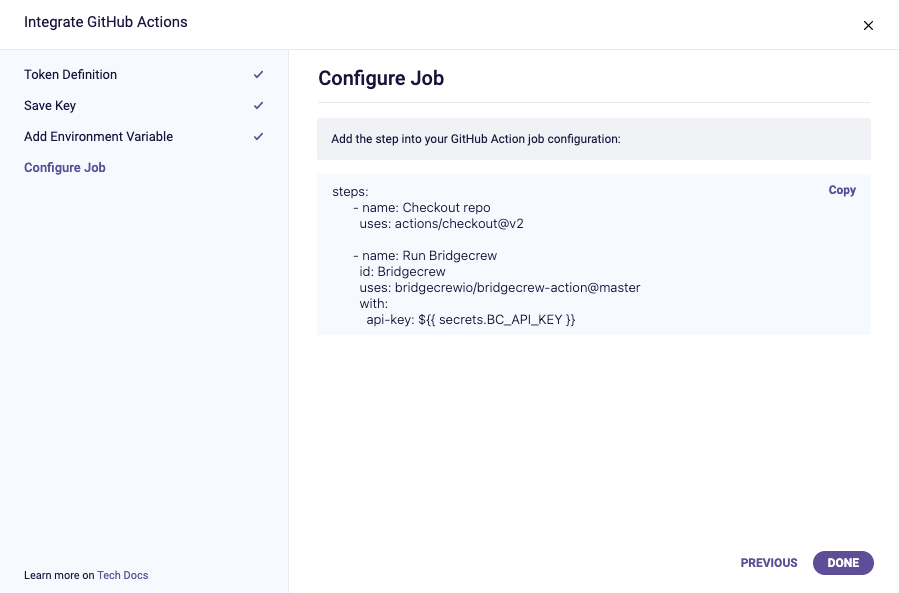The width and height of the screenshot is (899, 593).
Task: Click the Integrate GitHub Actions title
Action: coord(105,22)
